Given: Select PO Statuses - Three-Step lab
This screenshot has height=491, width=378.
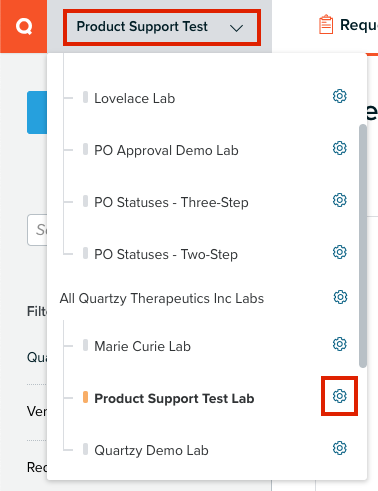Looking at the screenshot, I should [x=171, y=202].
